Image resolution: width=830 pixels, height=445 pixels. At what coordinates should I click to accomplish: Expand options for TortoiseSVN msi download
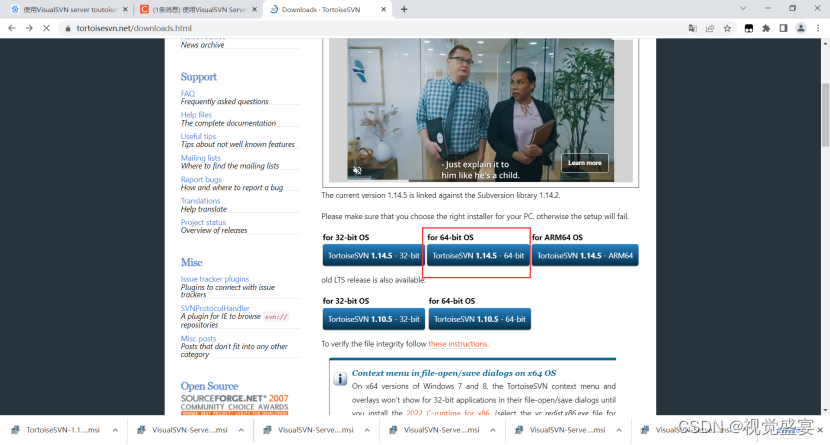115,430
